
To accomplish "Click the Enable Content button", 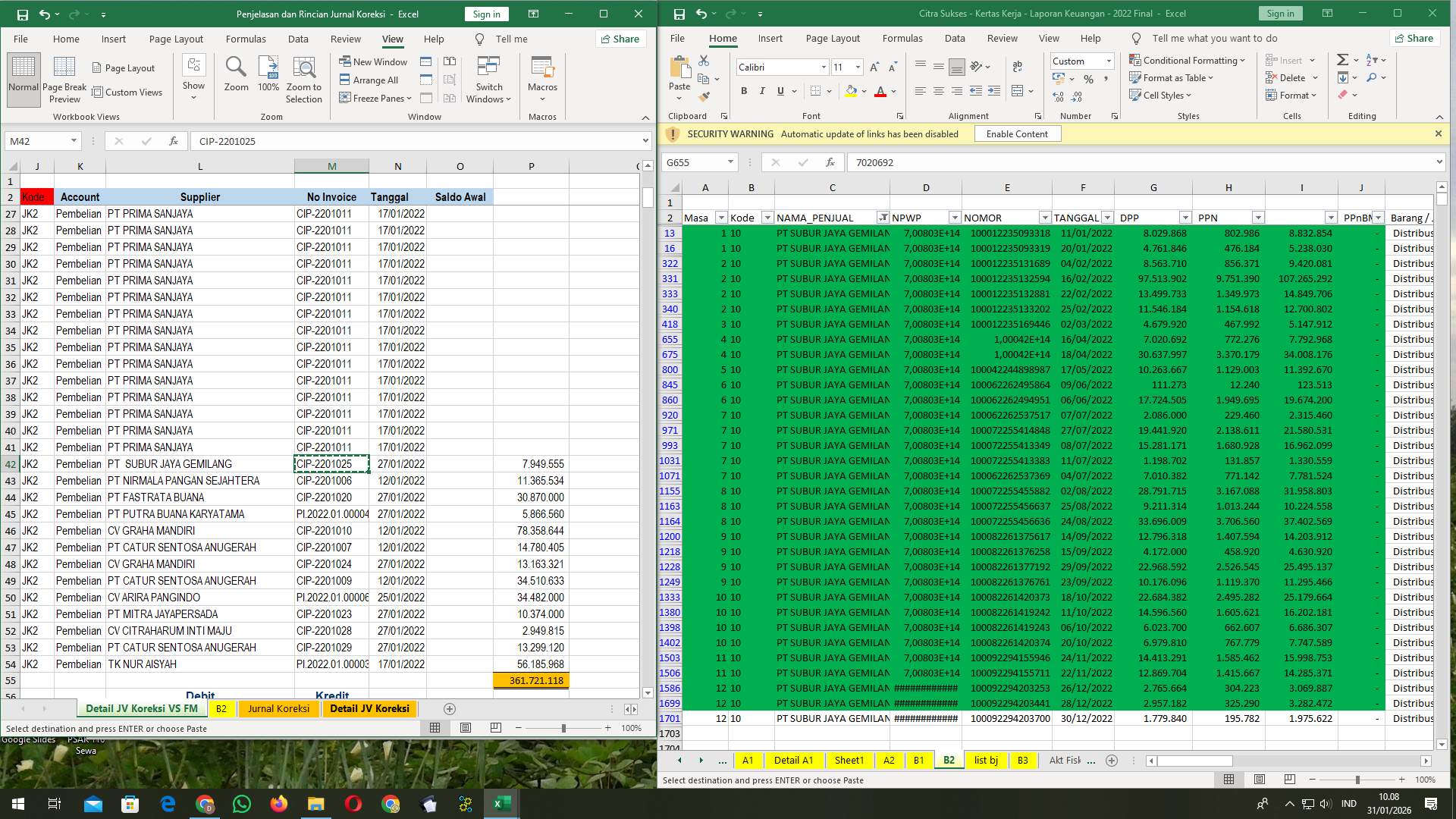I will (1017, 133).
